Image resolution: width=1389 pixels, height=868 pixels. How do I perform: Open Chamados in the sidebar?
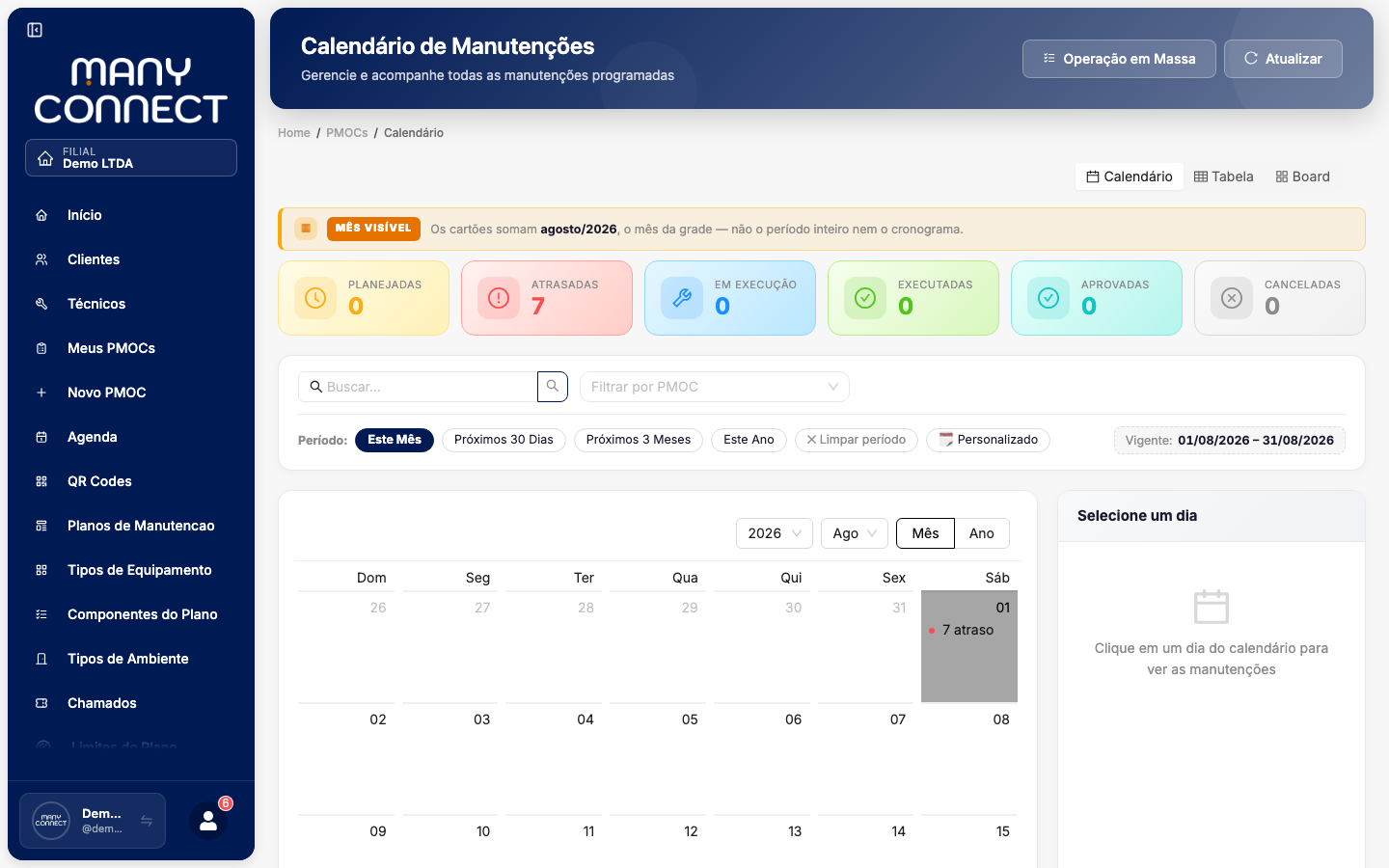click(131, 703)
